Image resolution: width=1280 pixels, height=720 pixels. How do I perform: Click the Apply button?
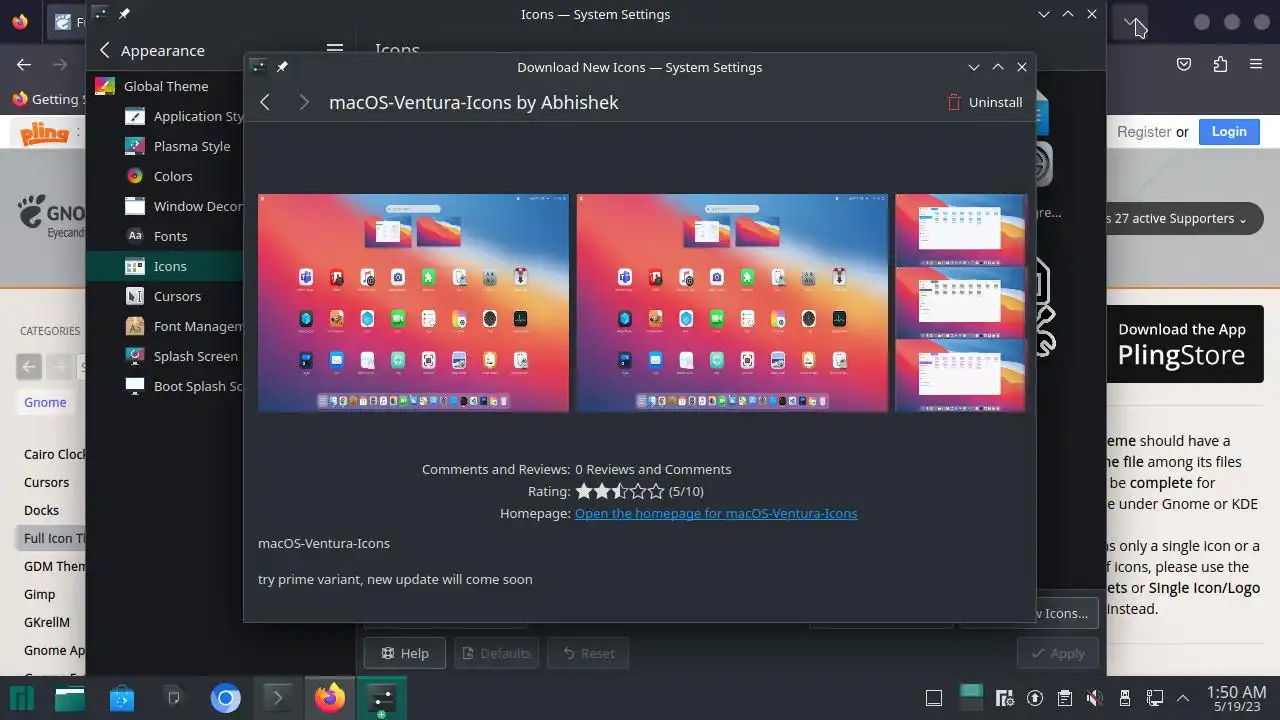1057,653
